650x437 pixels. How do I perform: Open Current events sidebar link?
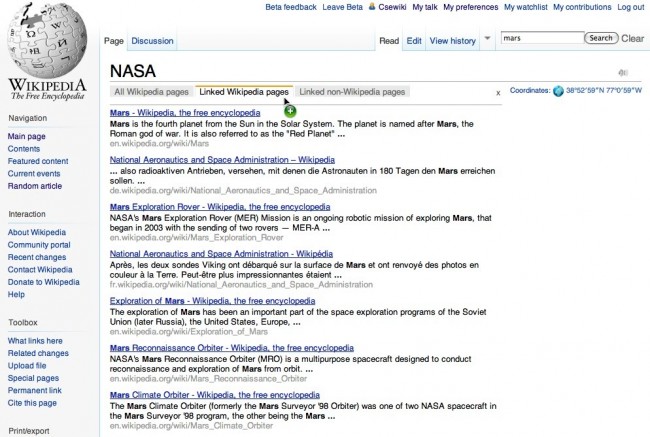click(x=34, y=174)
